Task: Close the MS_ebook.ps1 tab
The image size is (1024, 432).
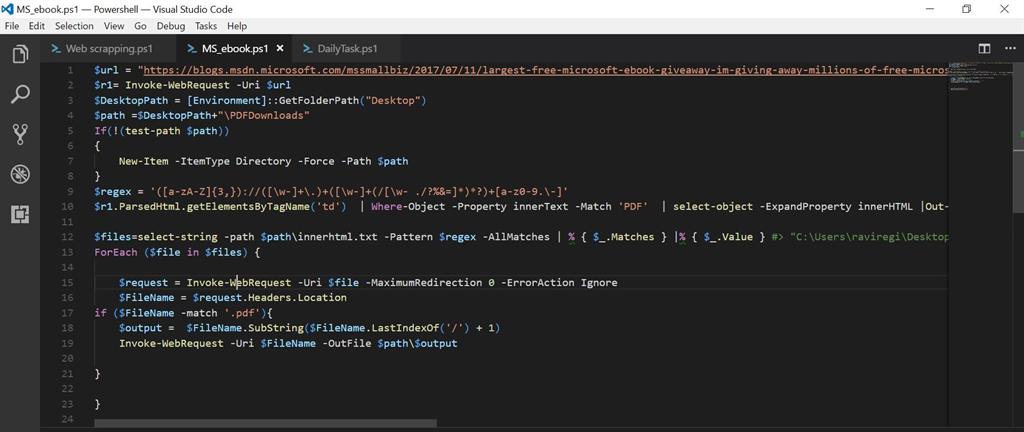Action: click(x=280, y=48)
